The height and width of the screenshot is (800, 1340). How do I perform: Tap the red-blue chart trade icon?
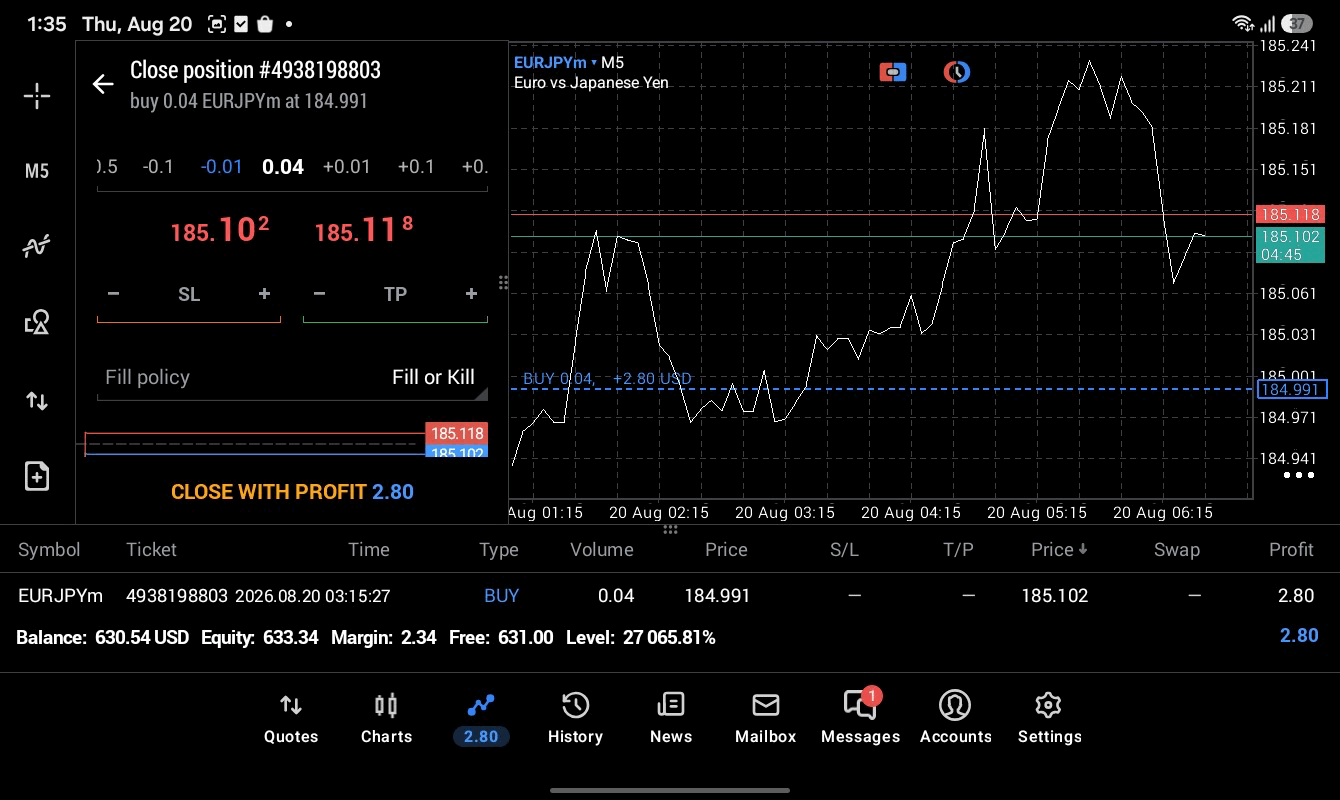(893, 72)
